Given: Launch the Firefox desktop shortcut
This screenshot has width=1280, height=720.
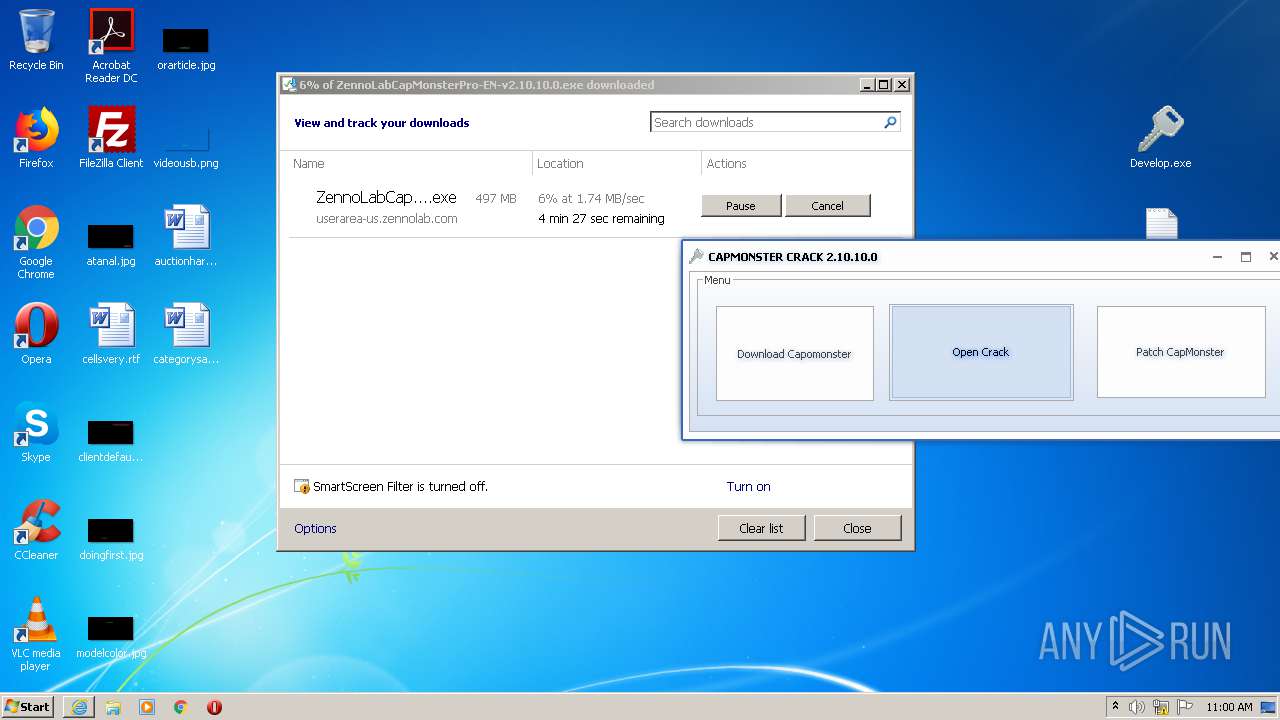Looking at the screenshot, I should point(36,138).
